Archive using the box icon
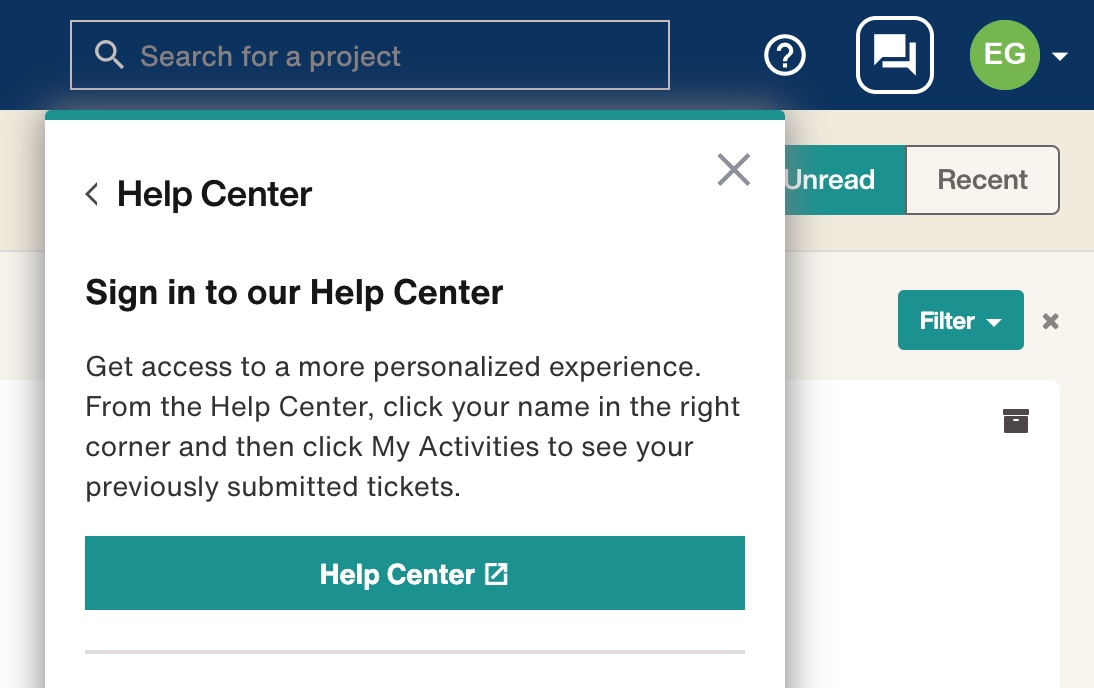This screenshot has width=1094, height=688. coord(1016,421)
